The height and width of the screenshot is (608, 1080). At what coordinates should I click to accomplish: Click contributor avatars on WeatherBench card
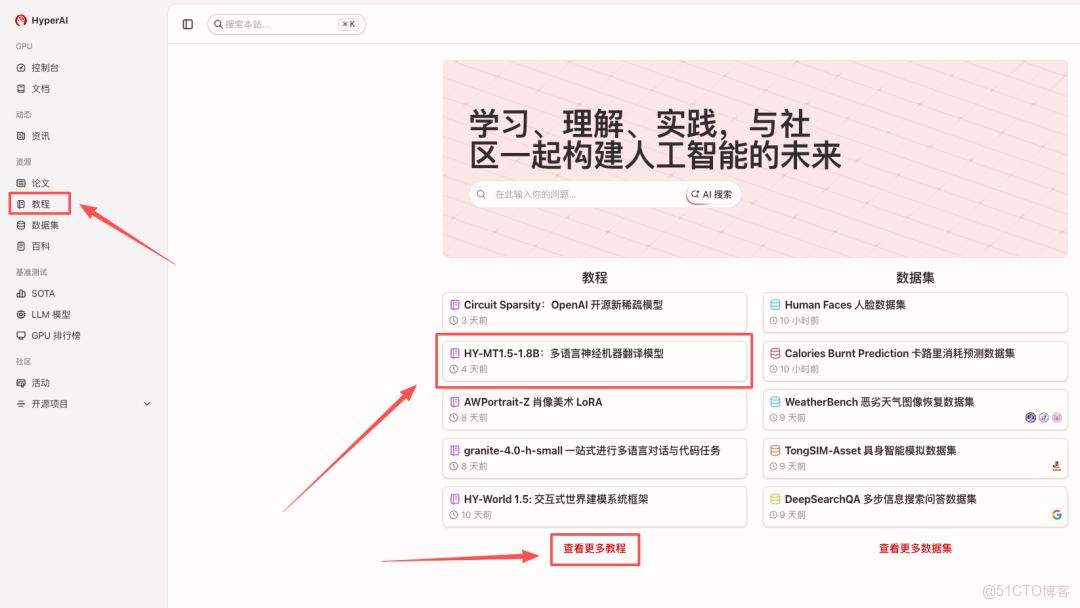[x=1043, y=417]
